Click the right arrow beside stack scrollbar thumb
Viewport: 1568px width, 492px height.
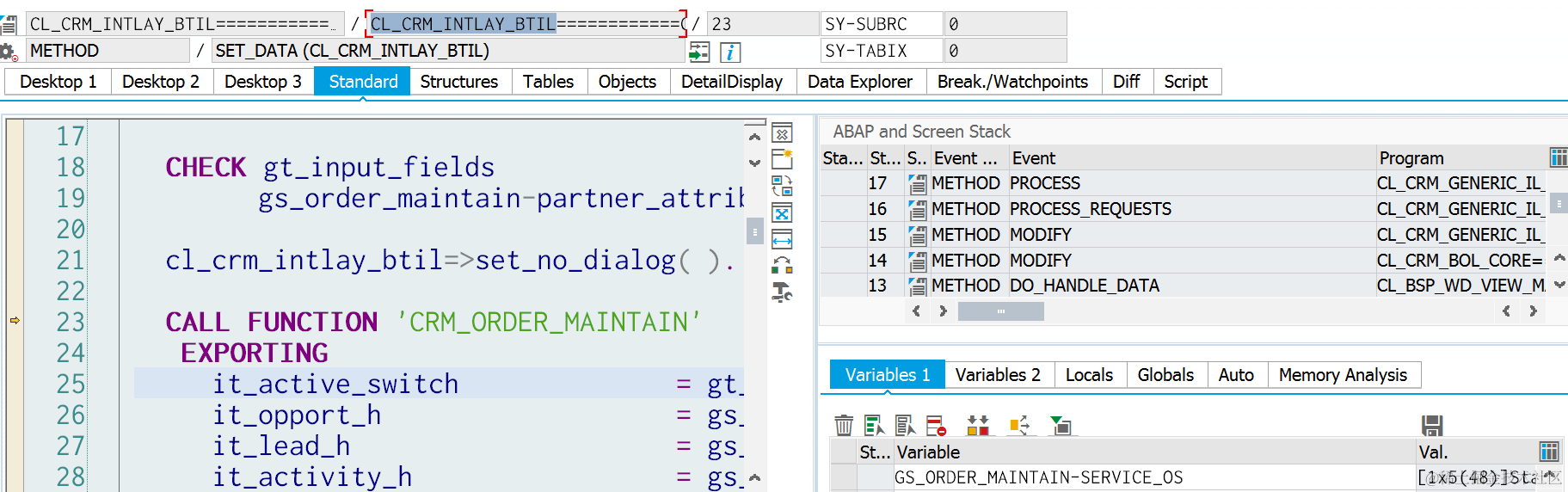click(943, 311)
